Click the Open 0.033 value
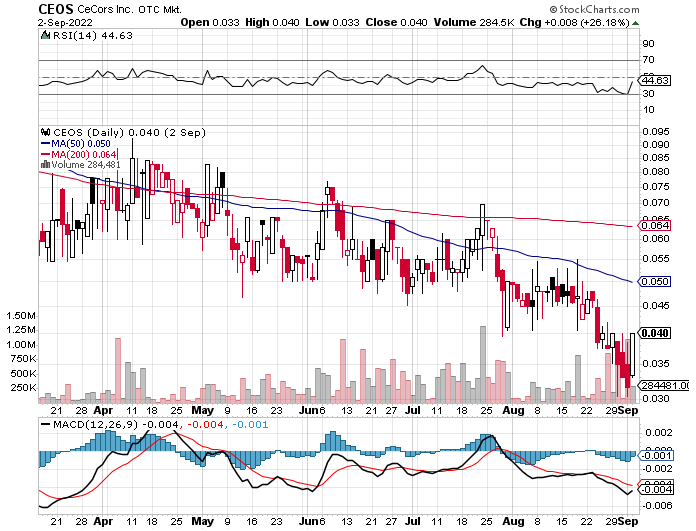Image resolution: width=696 pixels, height=531 pixels. tap(210, 22)
